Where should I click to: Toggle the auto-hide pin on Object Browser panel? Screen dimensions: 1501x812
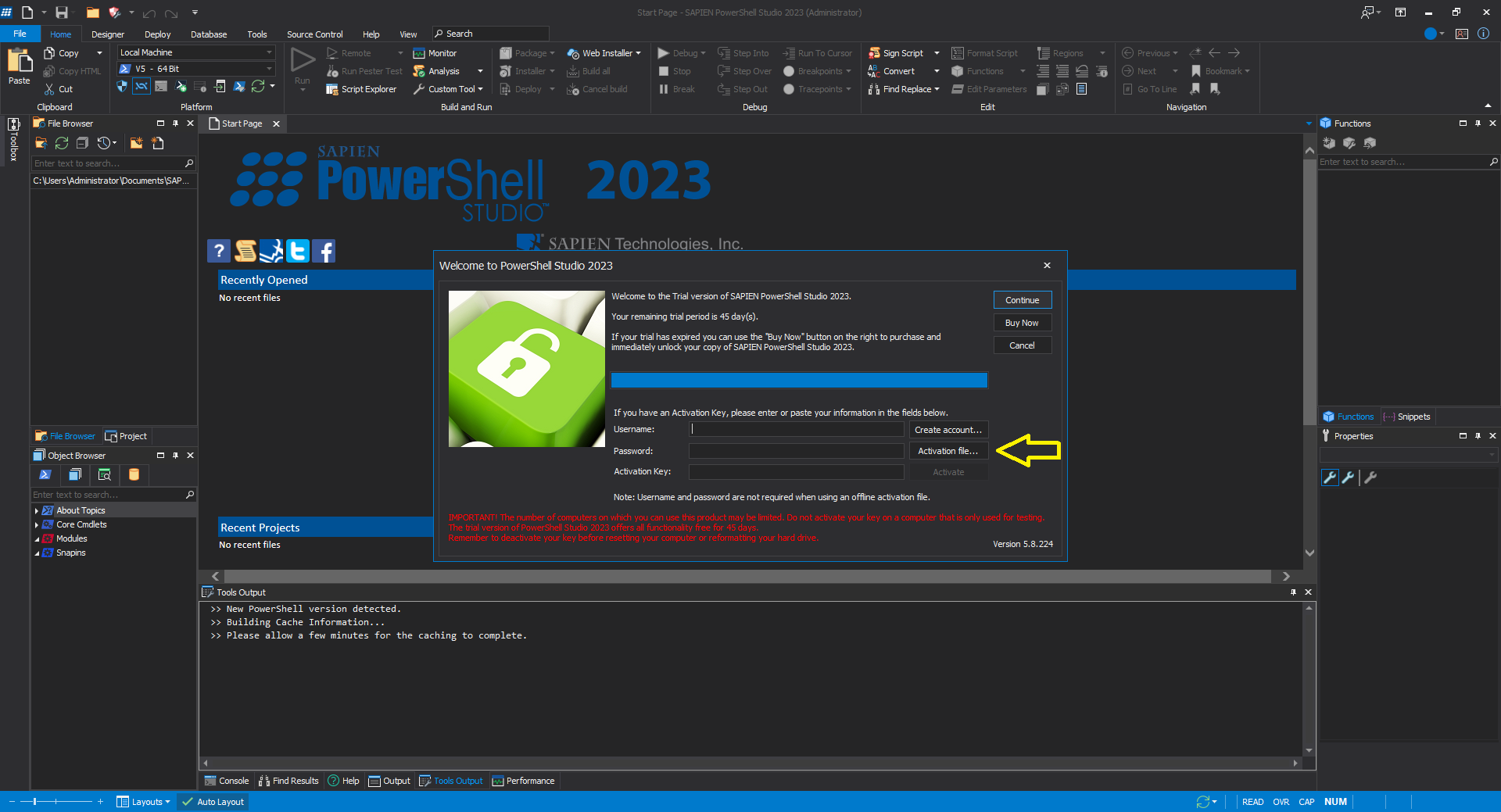click(175, 456)
